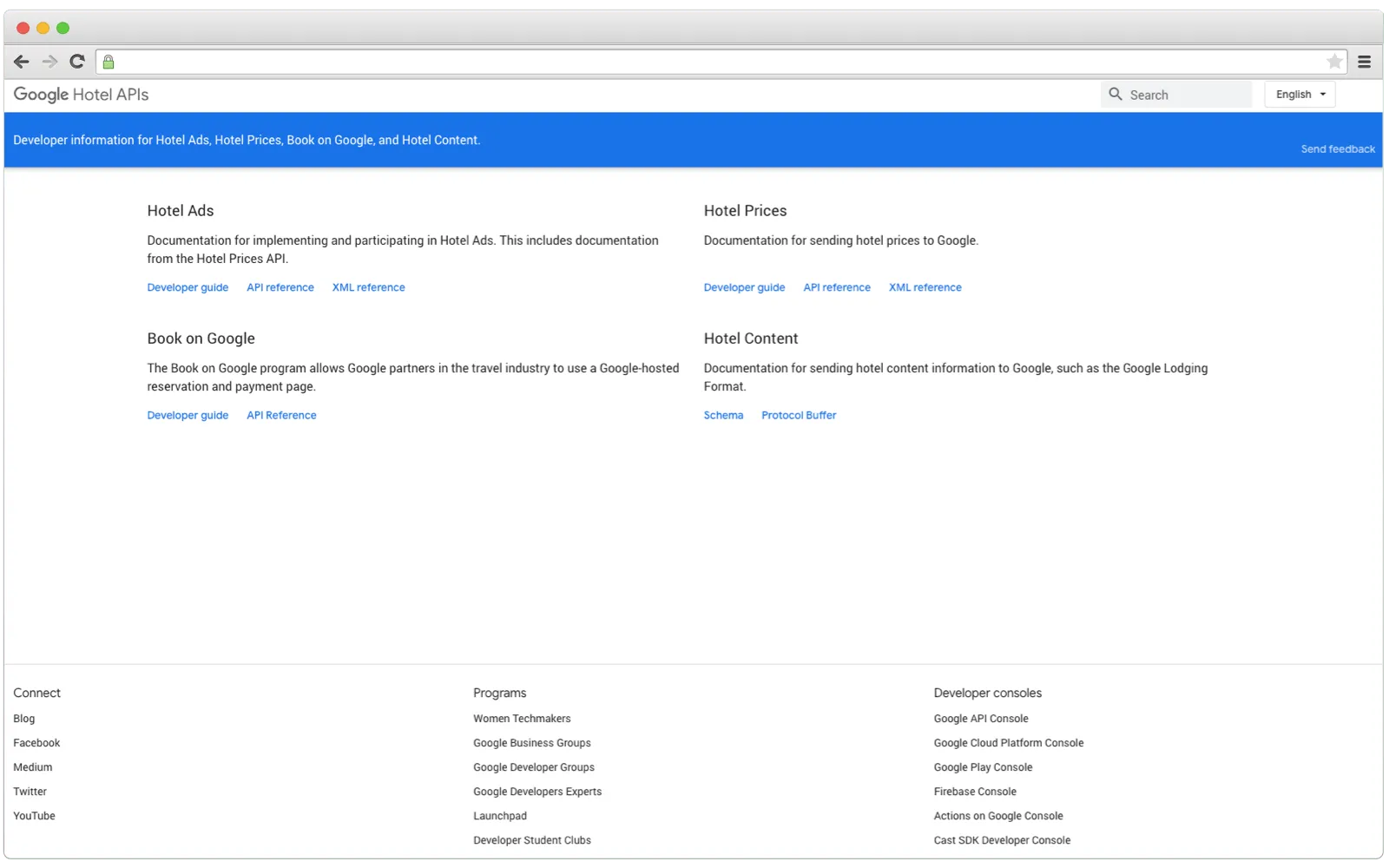Open Google API Console link
The image size is (1389, 868).
981,719
